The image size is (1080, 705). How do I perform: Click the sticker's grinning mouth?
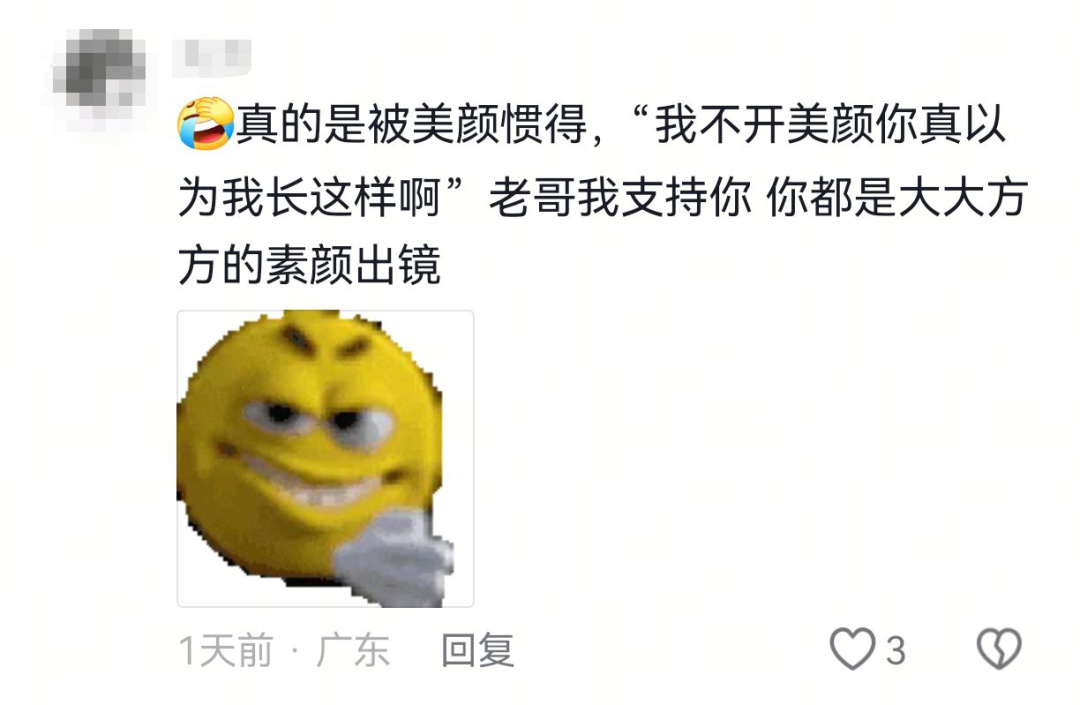310,481
